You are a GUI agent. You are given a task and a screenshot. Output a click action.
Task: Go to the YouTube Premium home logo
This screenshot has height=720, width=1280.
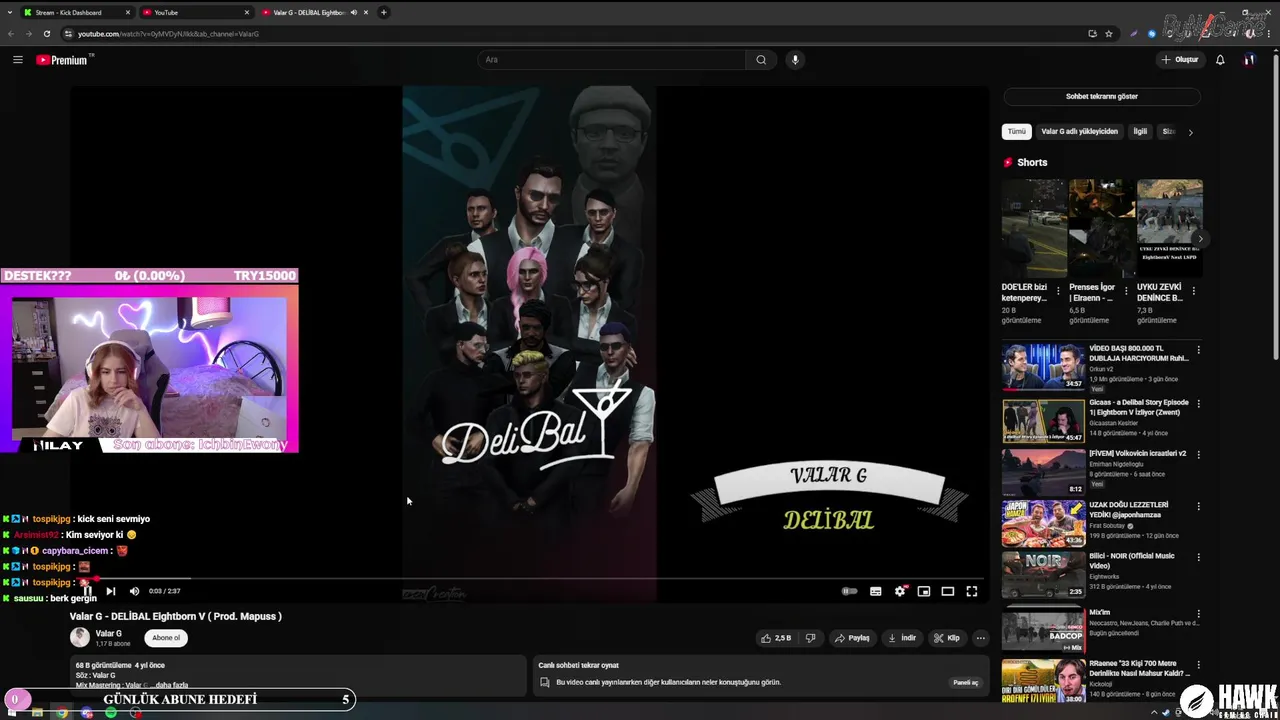pyautogui.click(x=64, y=60)
